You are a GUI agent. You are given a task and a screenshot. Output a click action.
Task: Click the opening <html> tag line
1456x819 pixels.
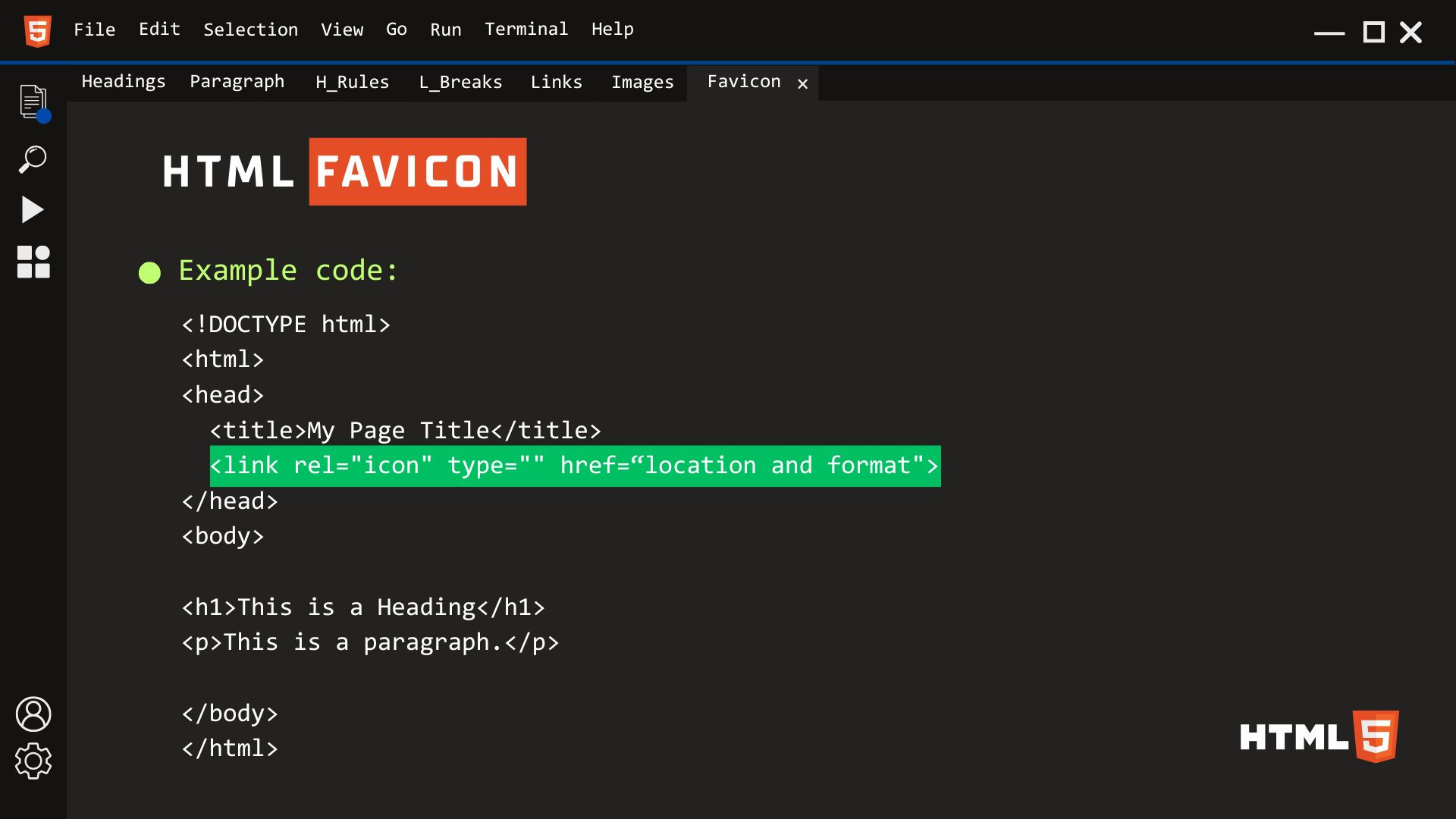[x=223, y=359]
